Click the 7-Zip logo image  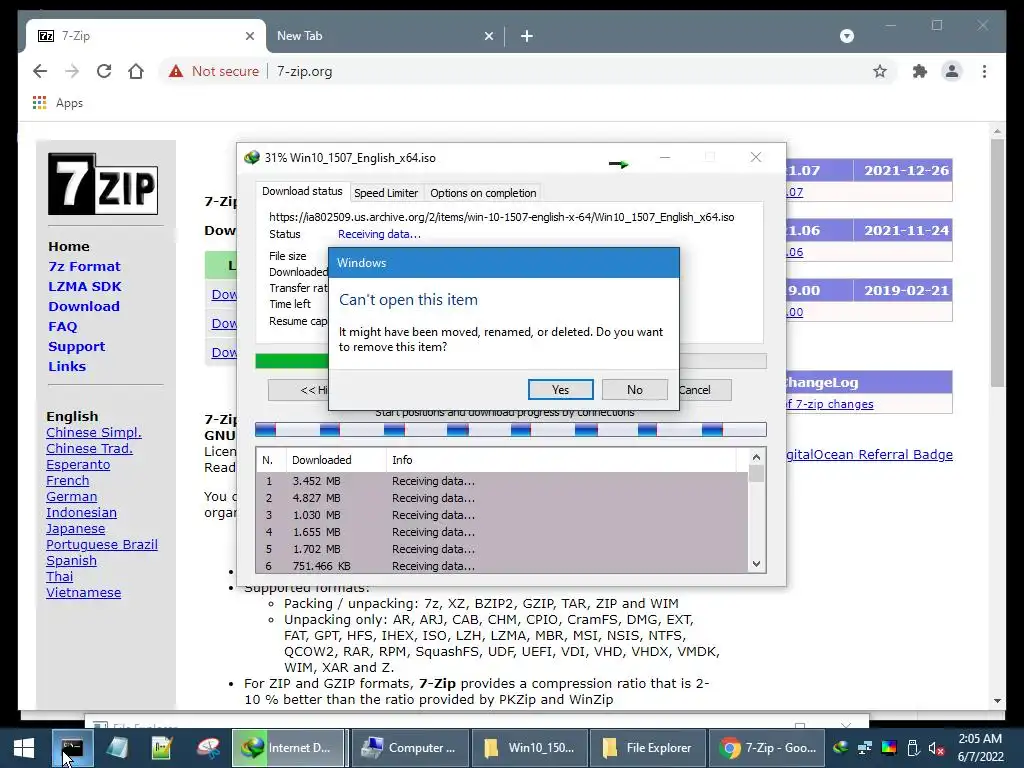[x=103, y=184]
